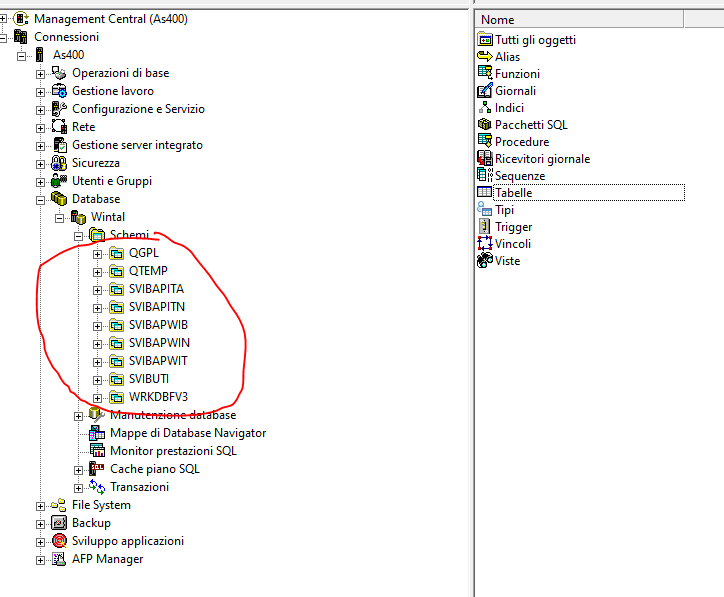Select the SVIBAPWIT schema
The width and height of the screenshot is (724, 597).
click(x=158, y=361)
